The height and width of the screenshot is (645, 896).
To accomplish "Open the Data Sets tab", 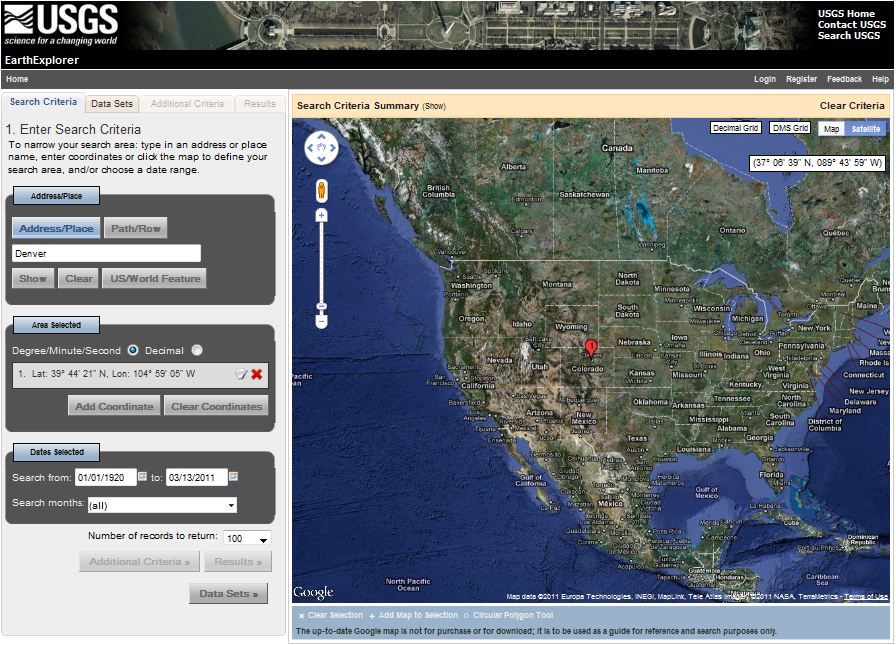I will tap(111, 103).
